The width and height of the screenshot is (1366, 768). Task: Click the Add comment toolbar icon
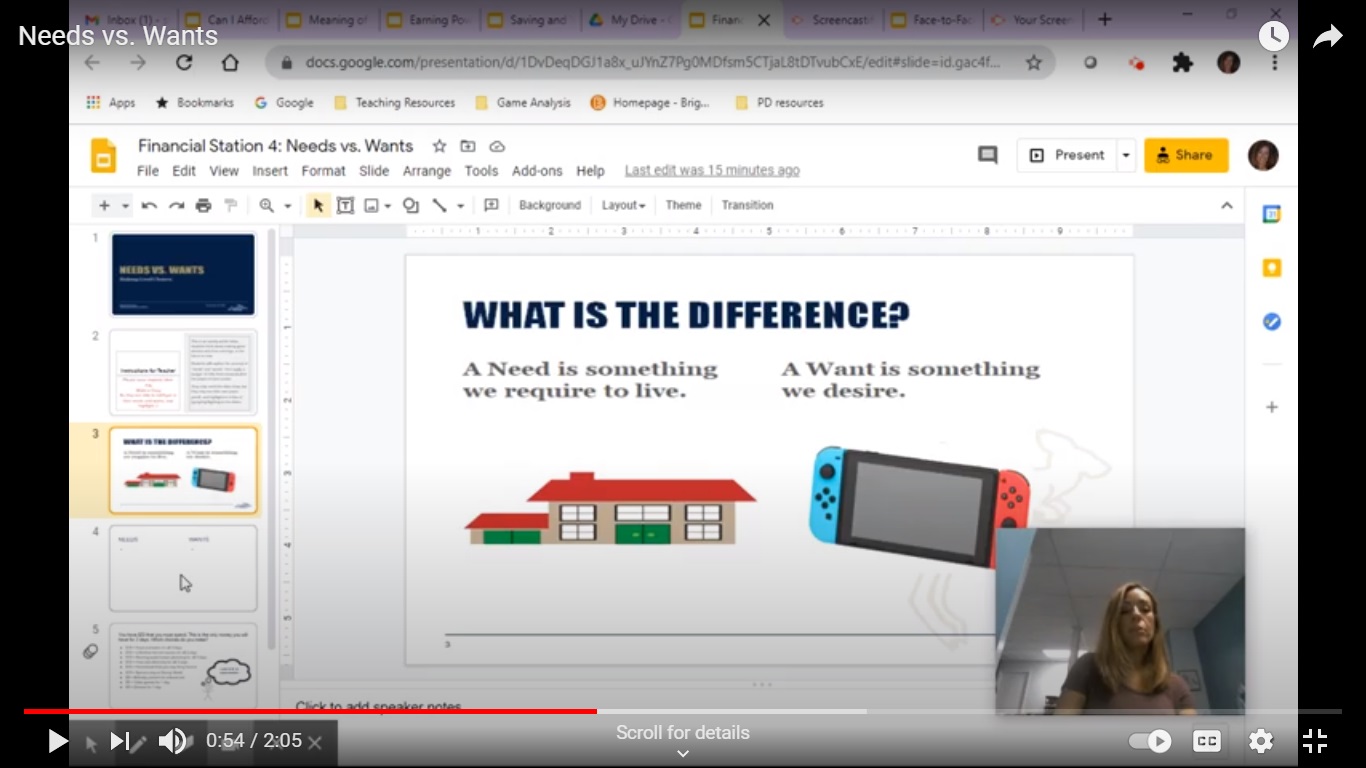point(491,205)
